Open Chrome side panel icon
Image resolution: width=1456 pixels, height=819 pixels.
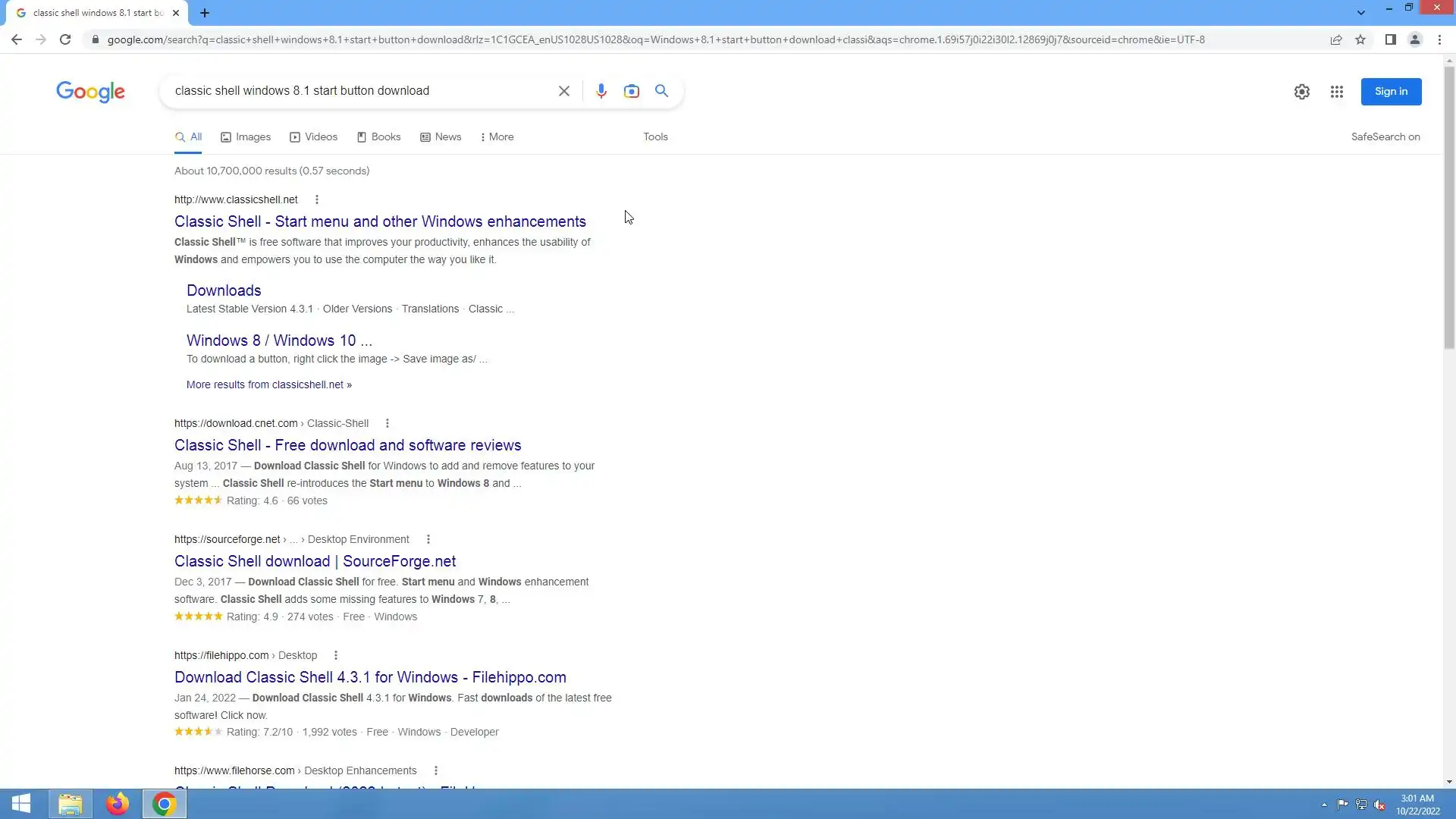1390,39
